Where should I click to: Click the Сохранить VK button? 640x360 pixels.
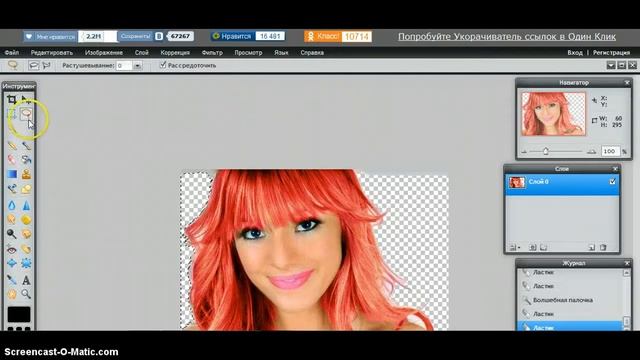(136, 36)
